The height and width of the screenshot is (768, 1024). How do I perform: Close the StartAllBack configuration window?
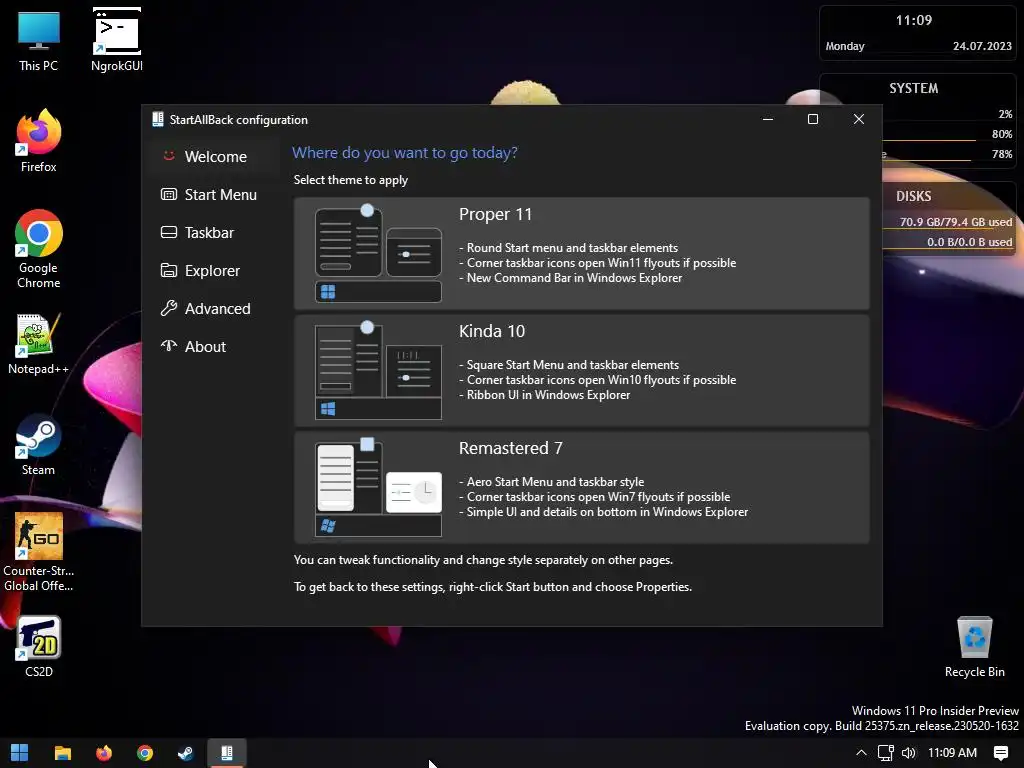point(859,119)
